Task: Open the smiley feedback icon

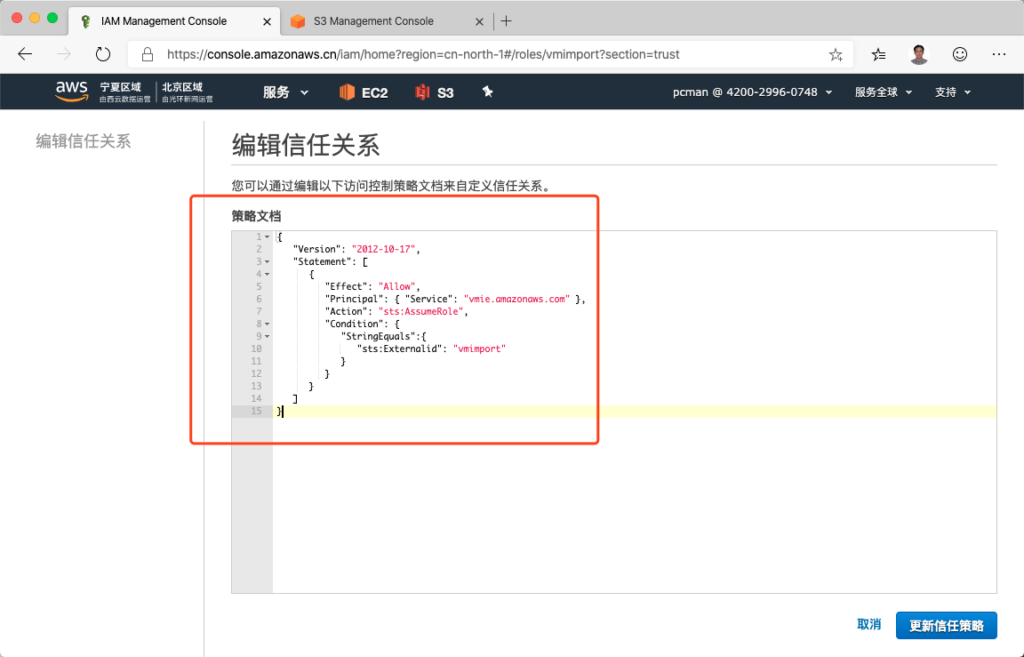Action: coord(959,54)
